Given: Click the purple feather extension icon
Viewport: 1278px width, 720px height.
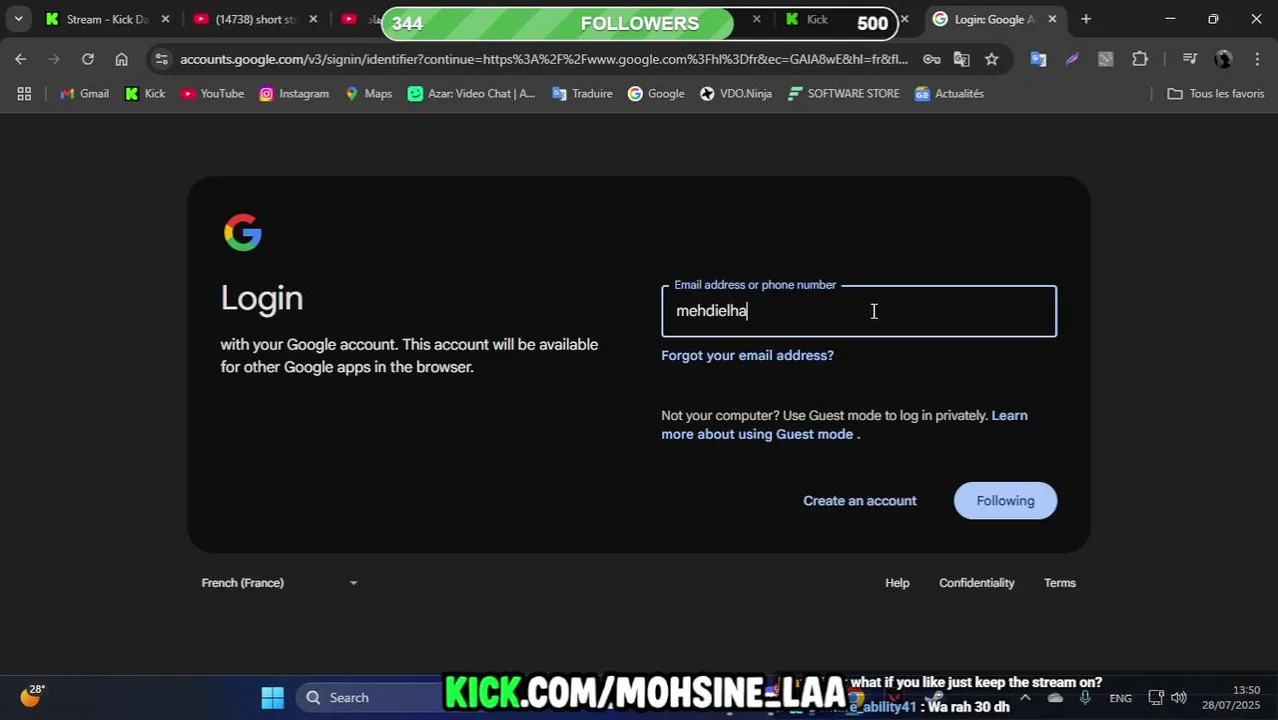Looking at the screenshot, I should coord(1072,59).
